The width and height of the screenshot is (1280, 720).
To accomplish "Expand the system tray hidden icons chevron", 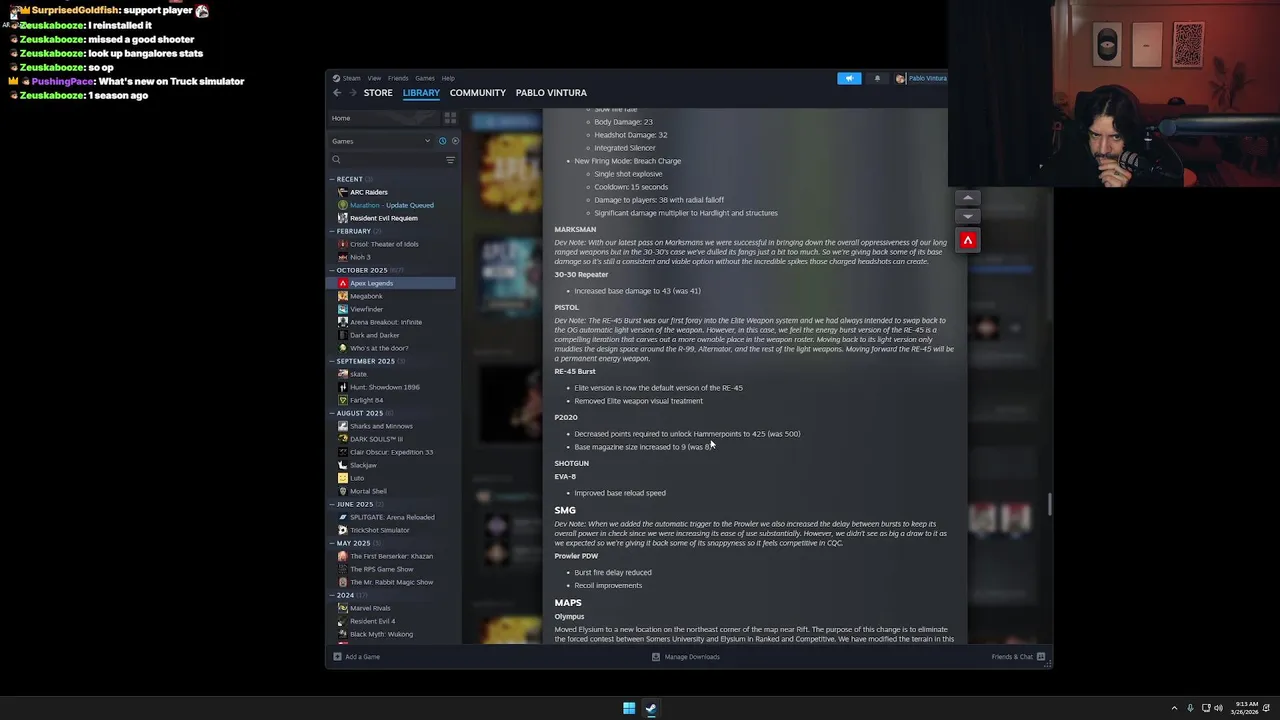I will tap(1174, 708).
